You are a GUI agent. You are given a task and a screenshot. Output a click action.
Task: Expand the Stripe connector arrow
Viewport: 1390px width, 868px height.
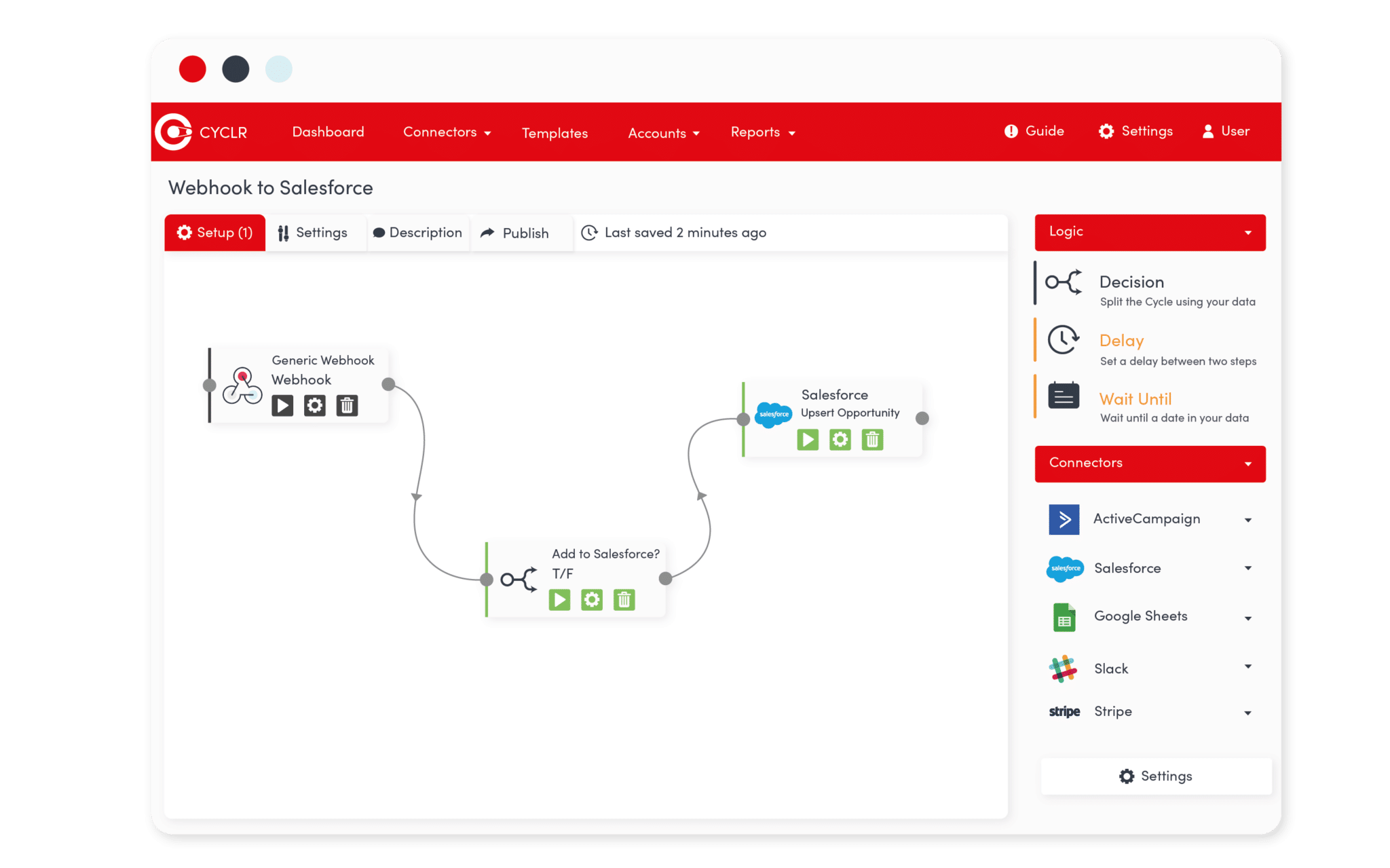(1247, 713)
